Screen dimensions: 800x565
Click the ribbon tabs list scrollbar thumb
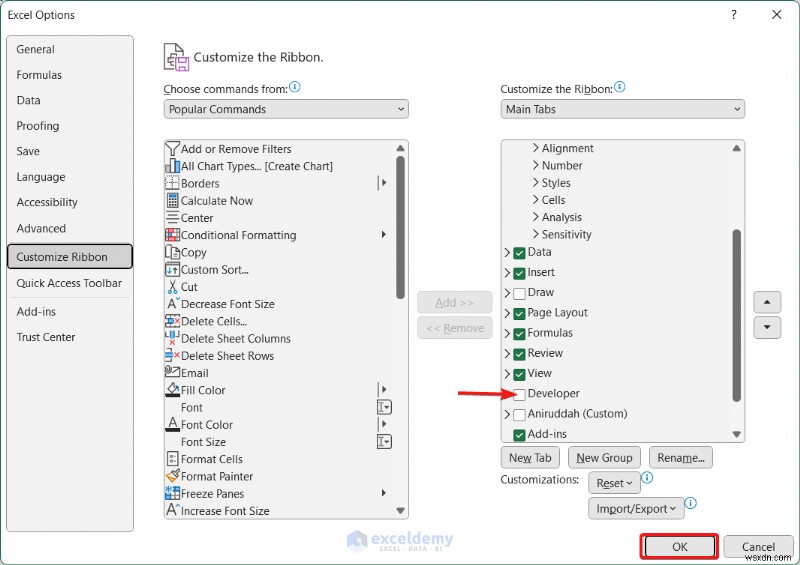736,315
